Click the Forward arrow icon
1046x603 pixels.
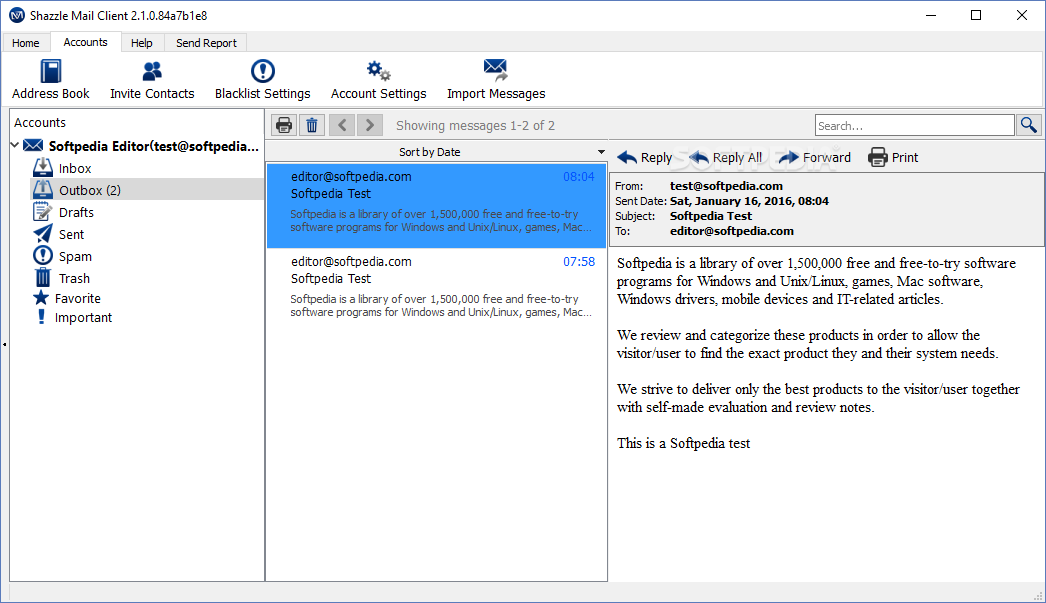(789, 157)
